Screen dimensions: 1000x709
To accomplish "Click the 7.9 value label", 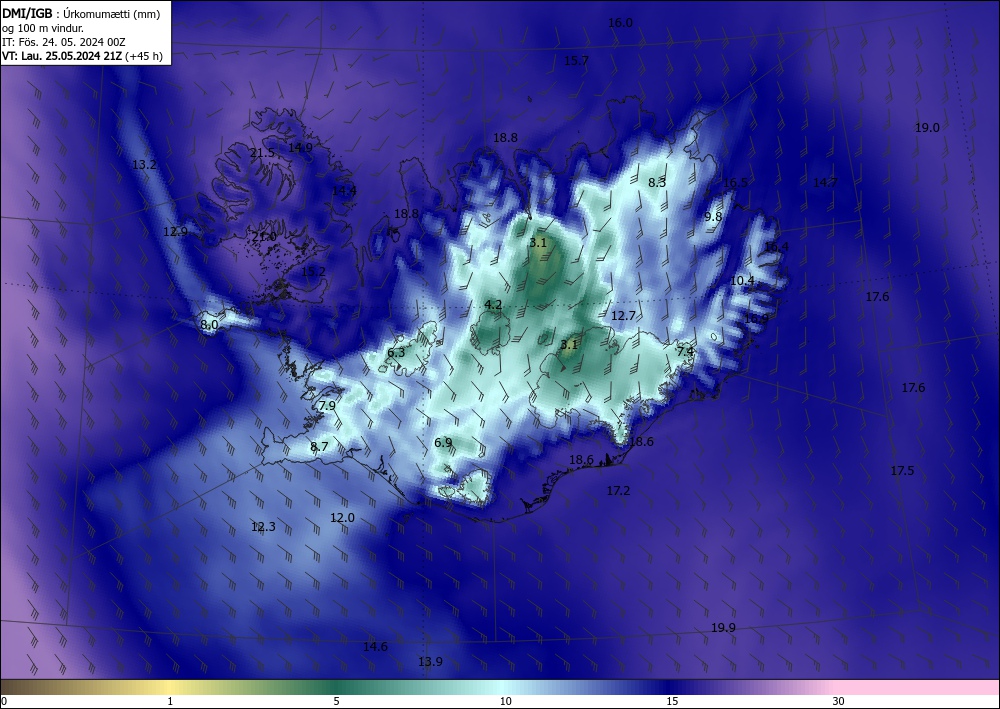I will 327,406.
